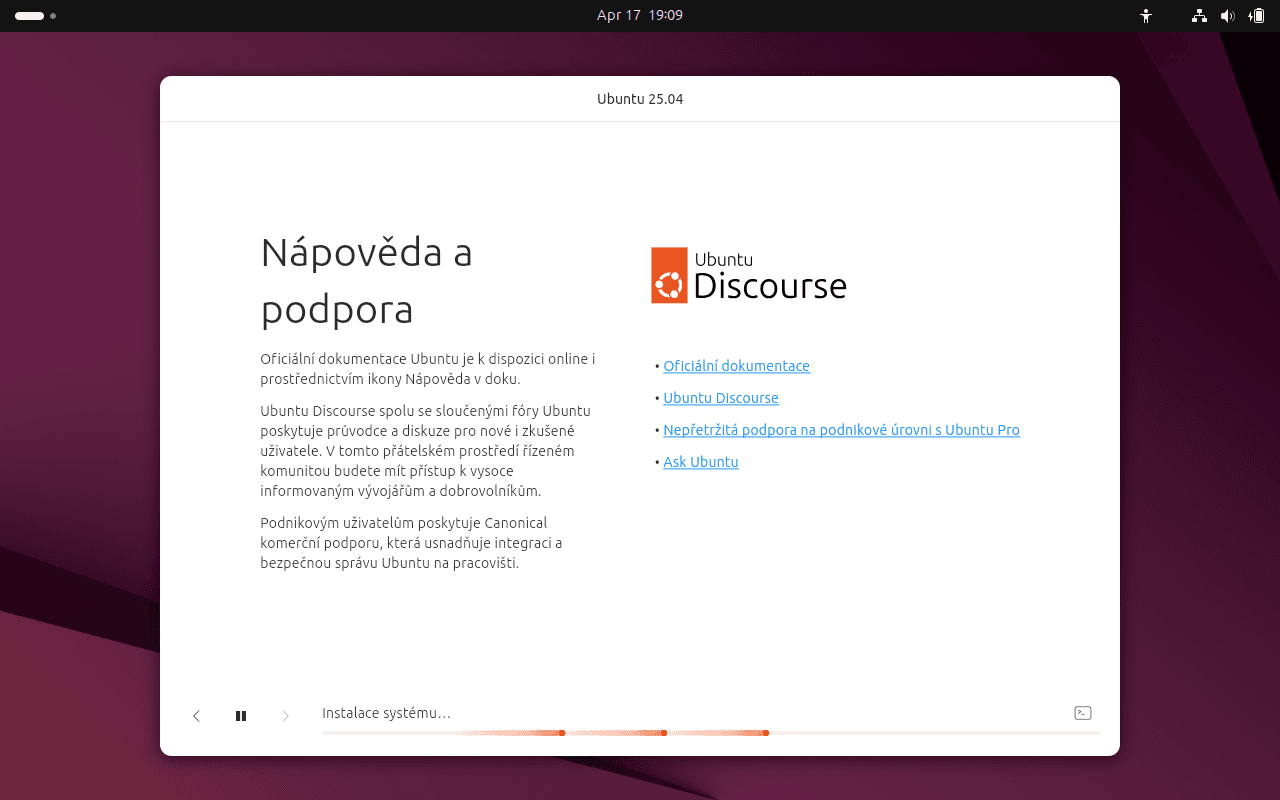Pause the installer slideshow
This screenshot has width=1280, height=800.
tap(241, 716)
